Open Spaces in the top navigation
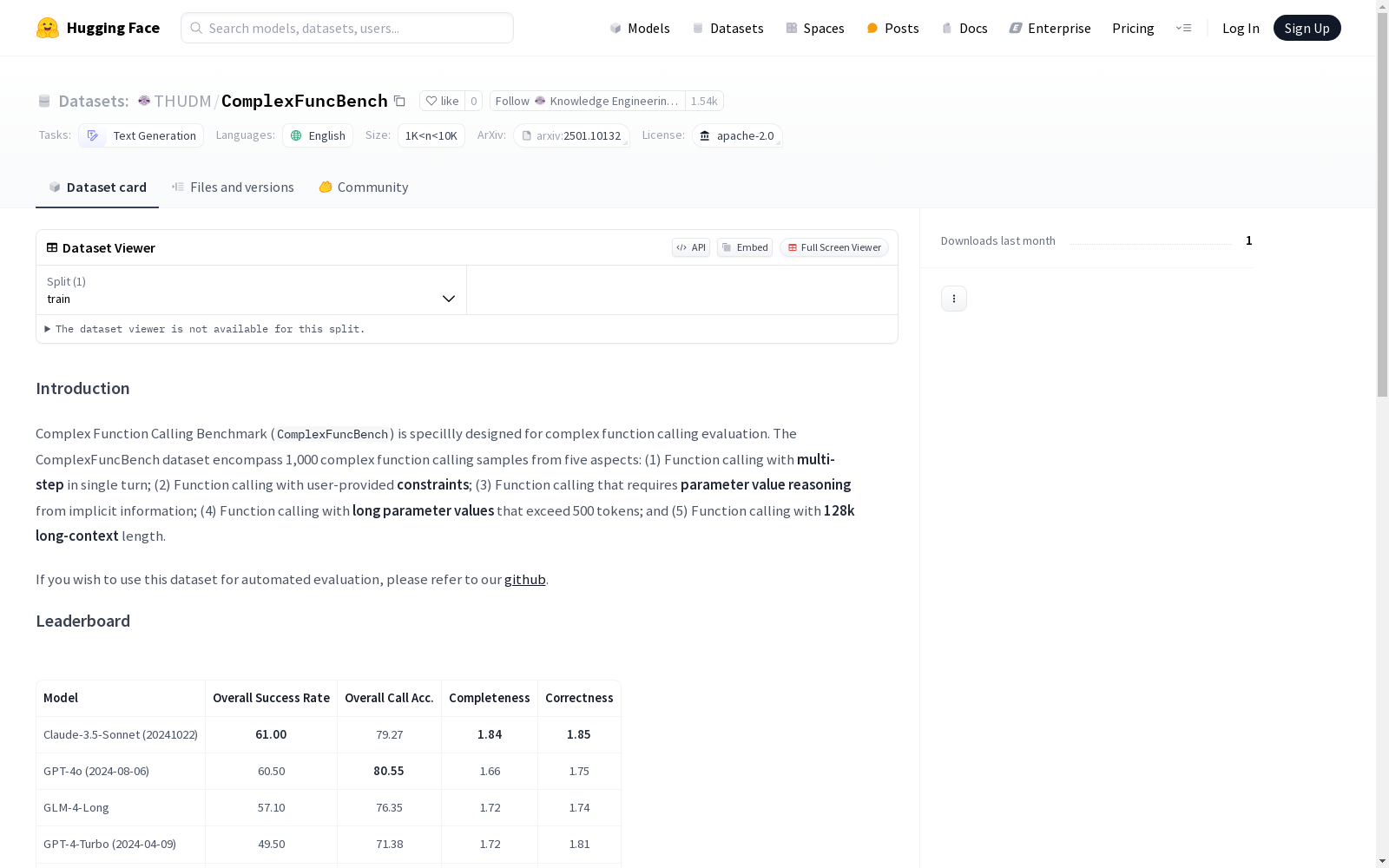This screenshot has height=868, width=1389. coord(815,28)
